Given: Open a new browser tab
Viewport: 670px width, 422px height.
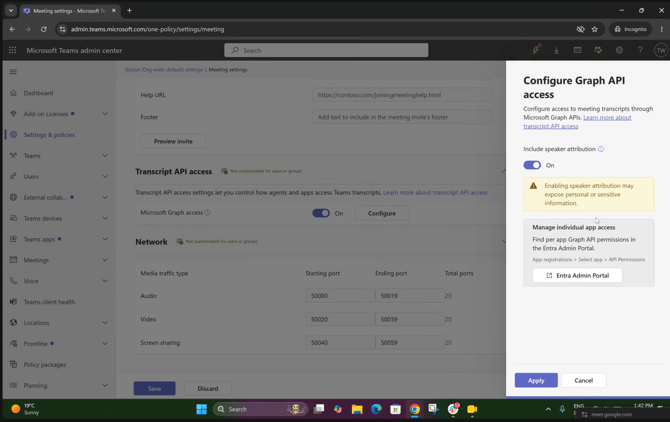Looking at the screenshot, I should click(x=129, y=11).
